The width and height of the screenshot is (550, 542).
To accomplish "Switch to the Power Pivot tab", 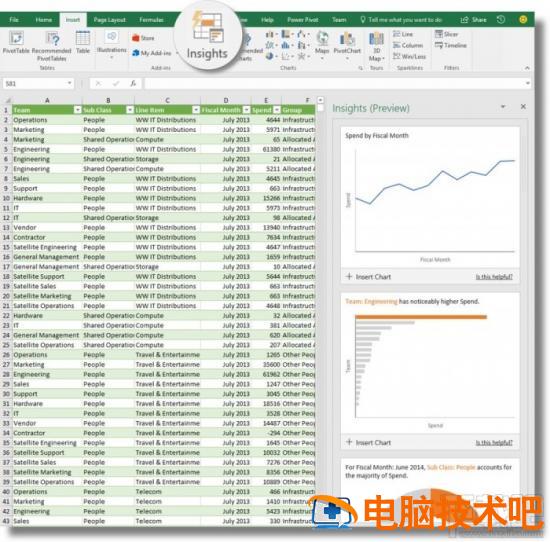I will click(302, 20).
